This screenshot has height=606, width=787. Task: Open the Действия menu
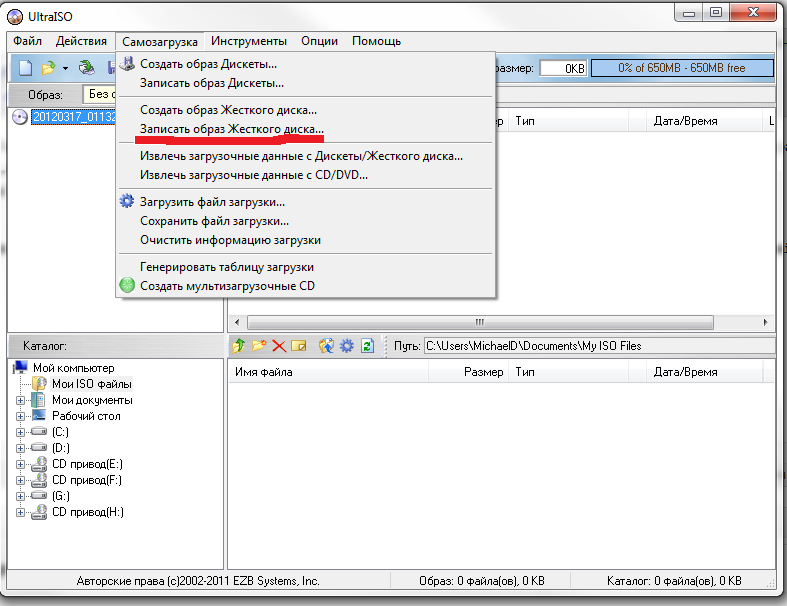click(x=81, y=41)
